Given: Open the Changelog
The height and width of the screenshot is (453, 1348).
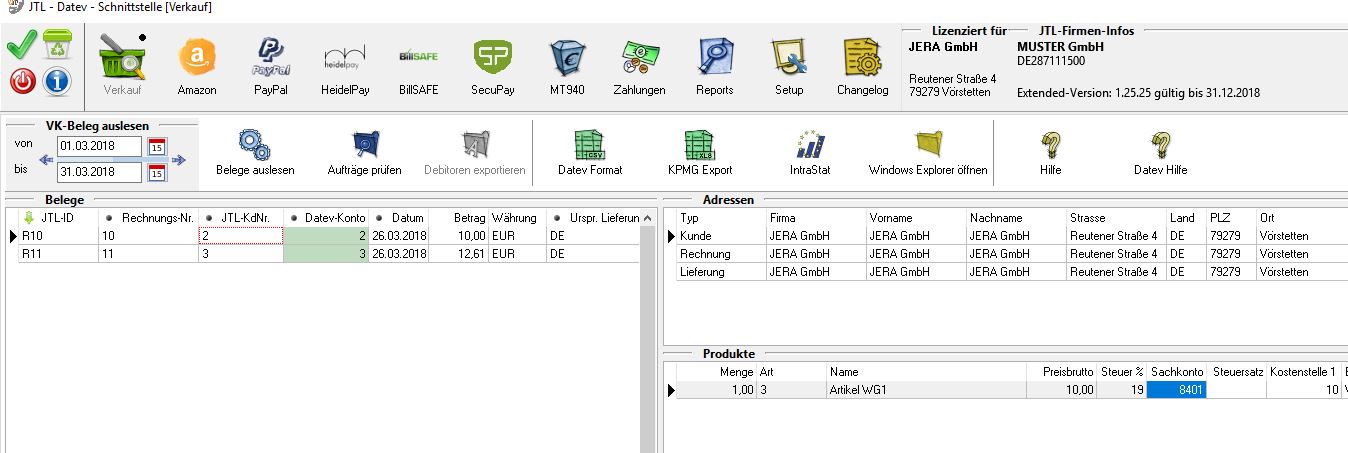Looking at the screenshot, I should pyautogui.click(x=862, y=66).
